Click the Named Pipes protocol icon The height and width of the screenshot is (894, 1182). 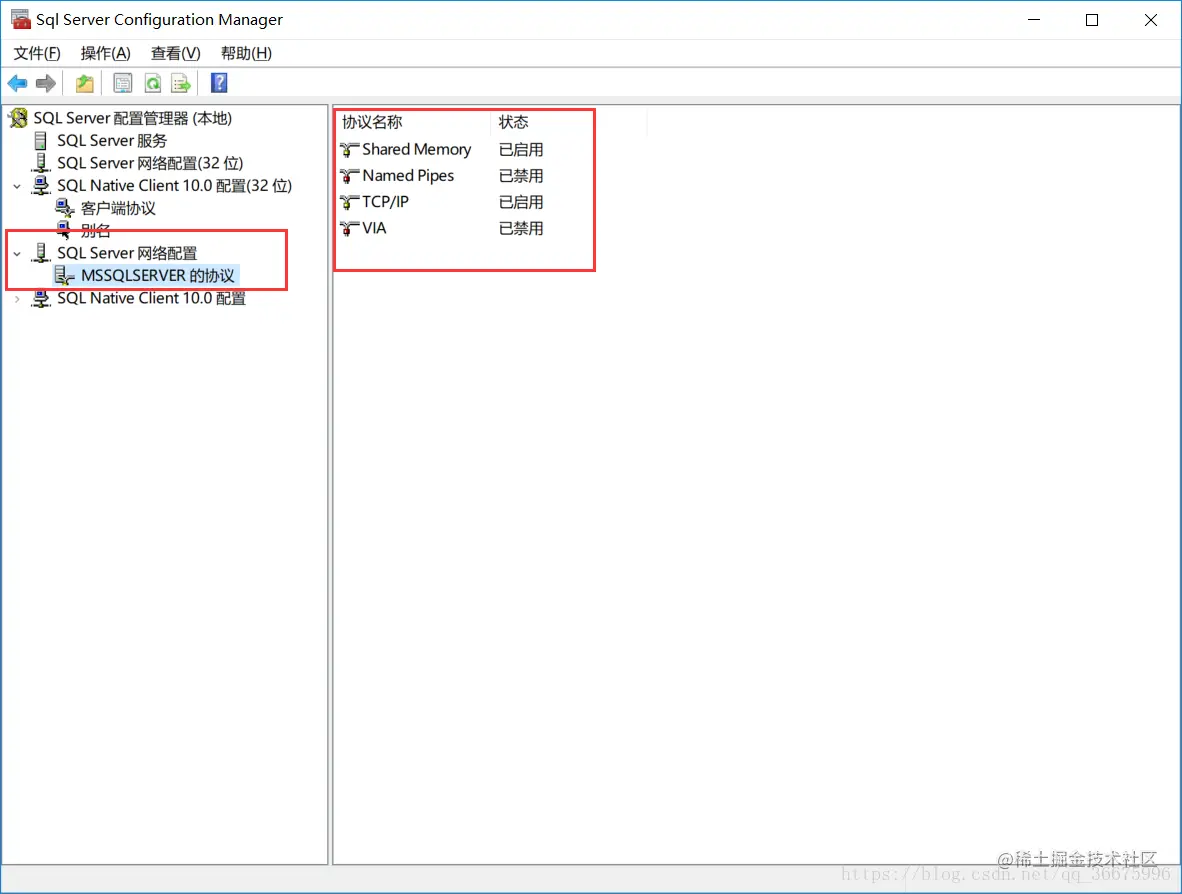[349, 176]
